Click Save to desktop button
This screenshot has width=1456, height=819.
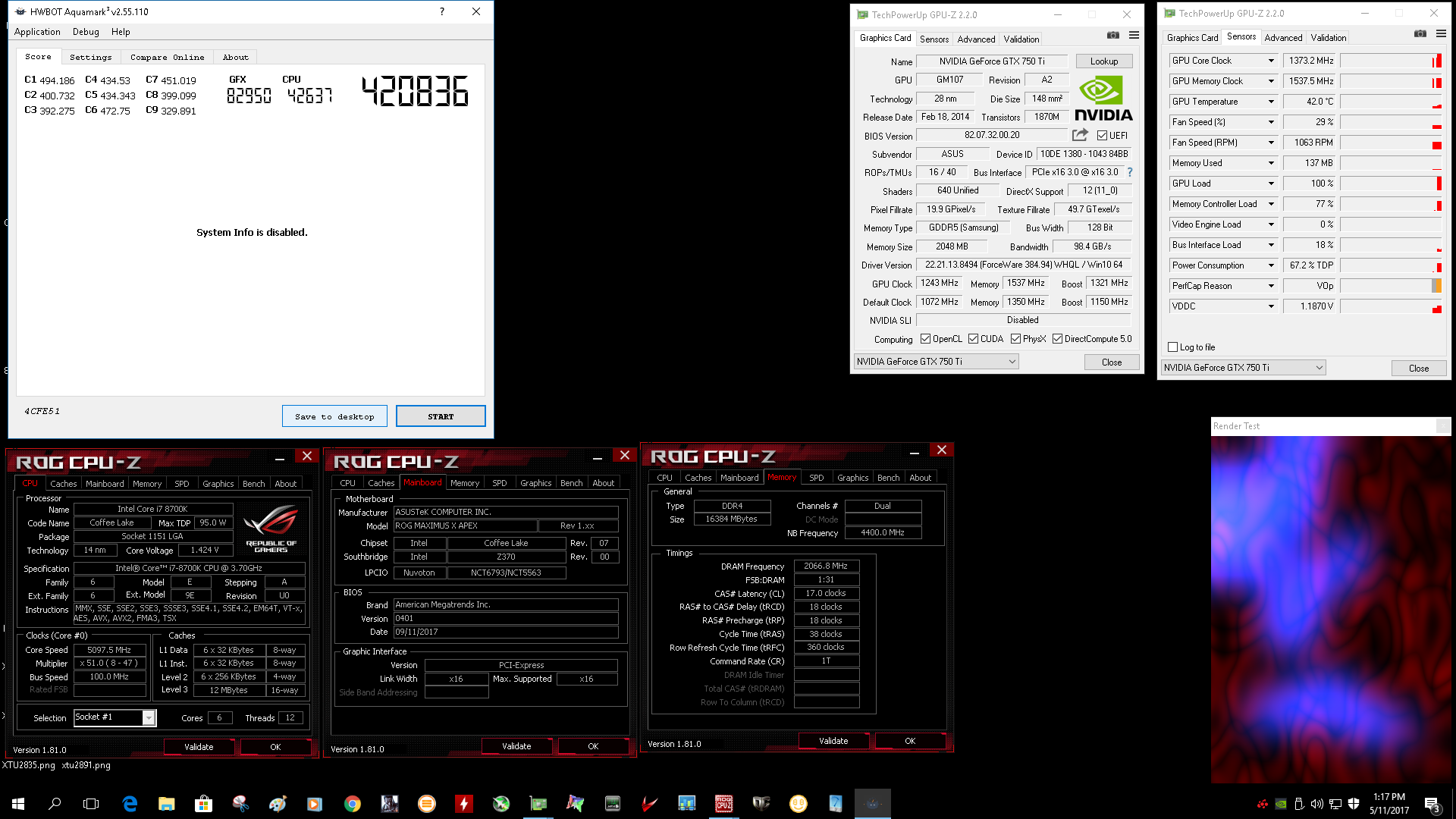334,416
